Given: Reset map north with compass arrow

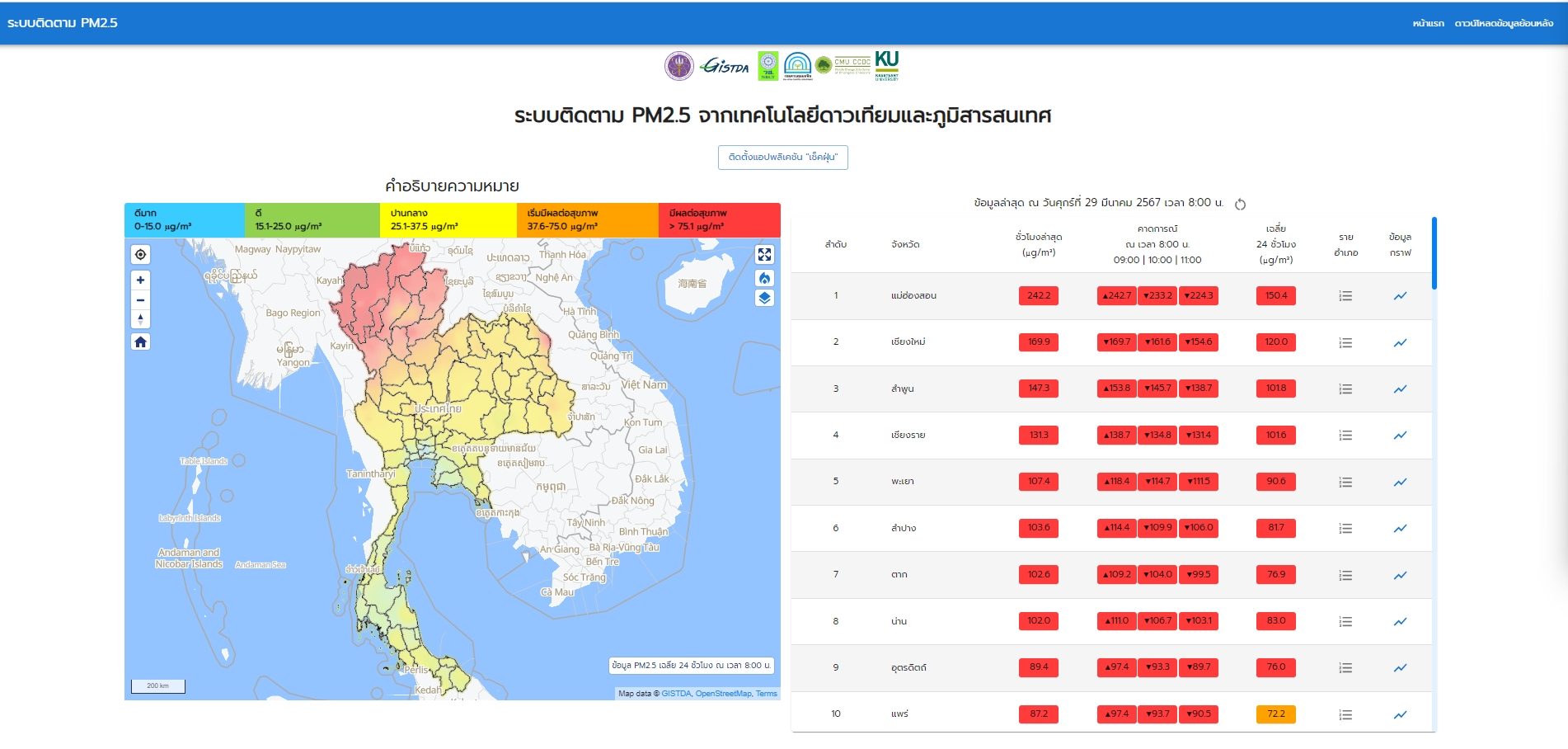Looking at the screenshot, I should (x=140, y=319).
